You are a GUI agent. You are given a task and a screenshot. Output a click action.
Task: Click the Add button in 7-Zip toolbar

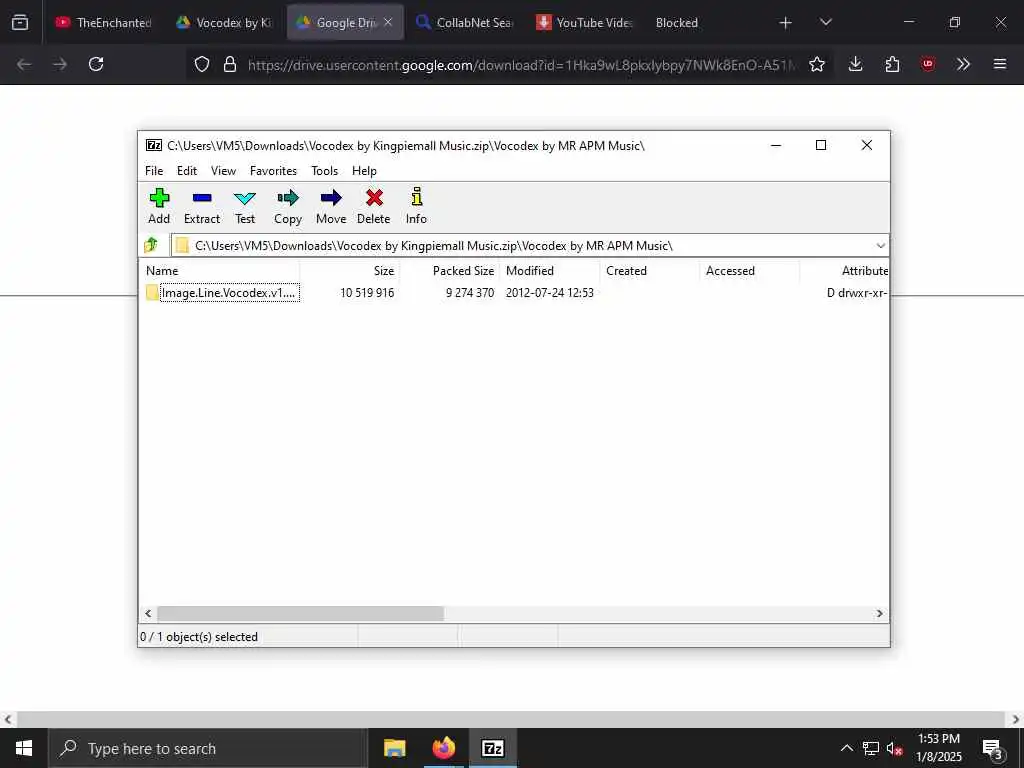click(159, 206)
